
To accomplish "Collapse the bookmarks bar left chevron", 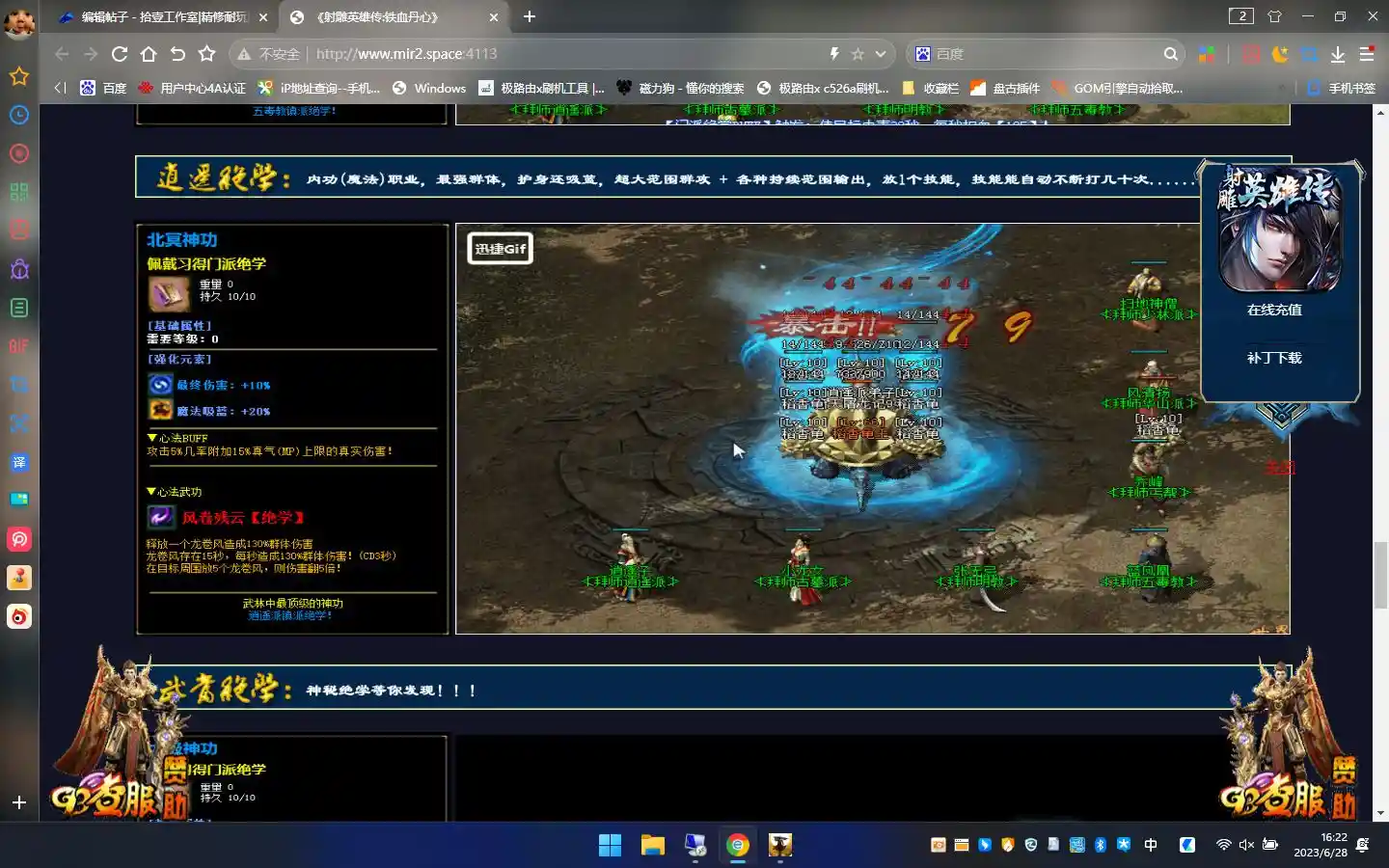I will (60, 88).
